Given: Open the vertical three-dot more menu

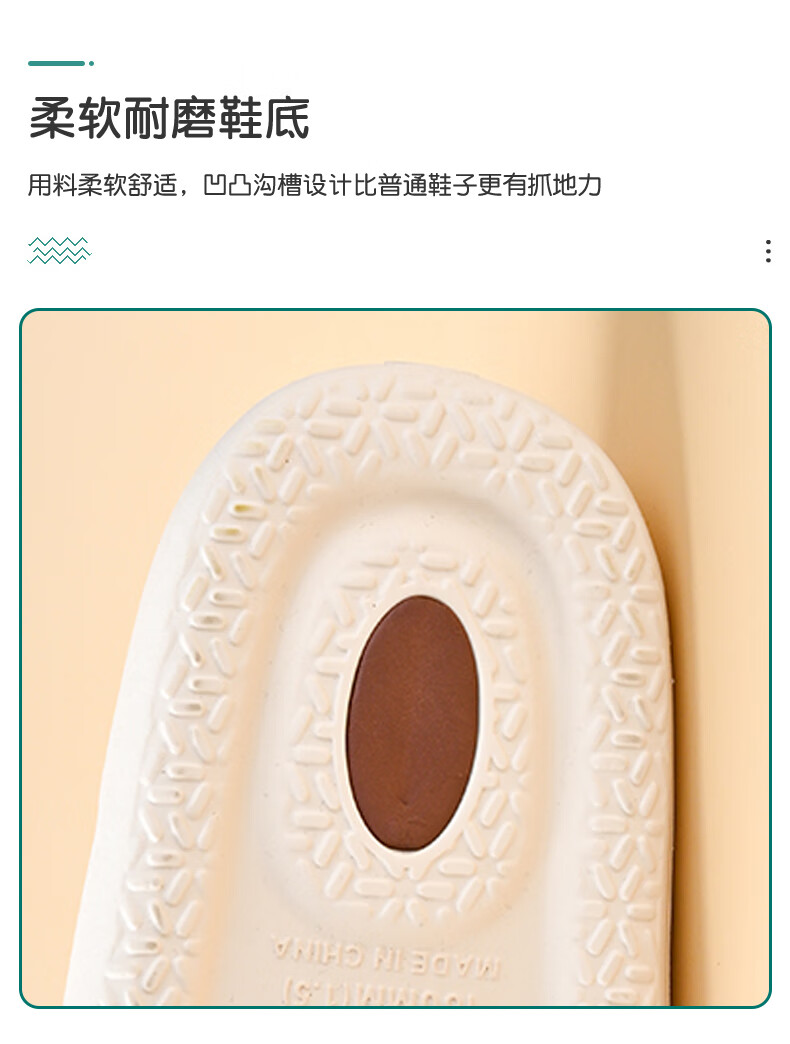Looking at the screenshot, I should click(768, 251).
